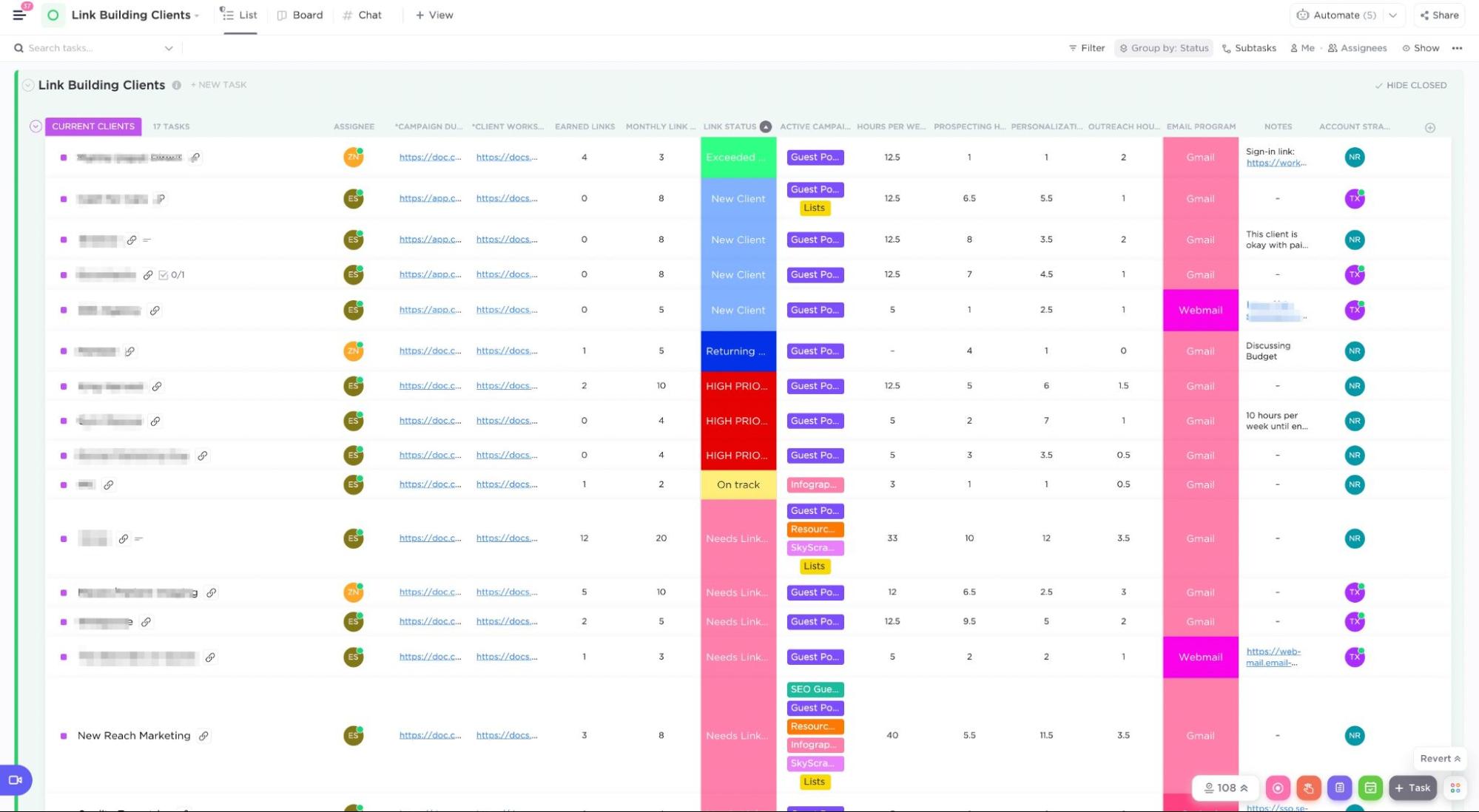Click the green Exceeded link status cell
The height and width of the screenshot is (812, 1479).
738,158
